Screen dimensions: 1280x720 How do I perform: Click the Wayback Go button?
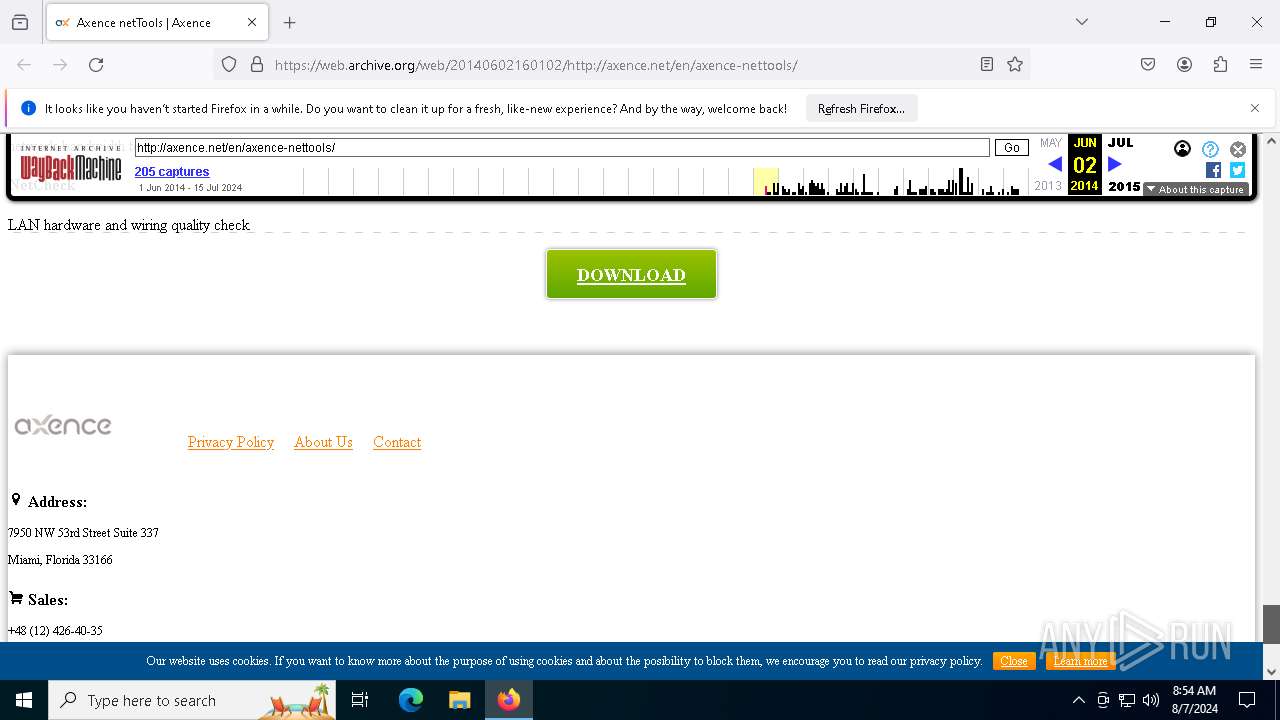pos(1011,148)
